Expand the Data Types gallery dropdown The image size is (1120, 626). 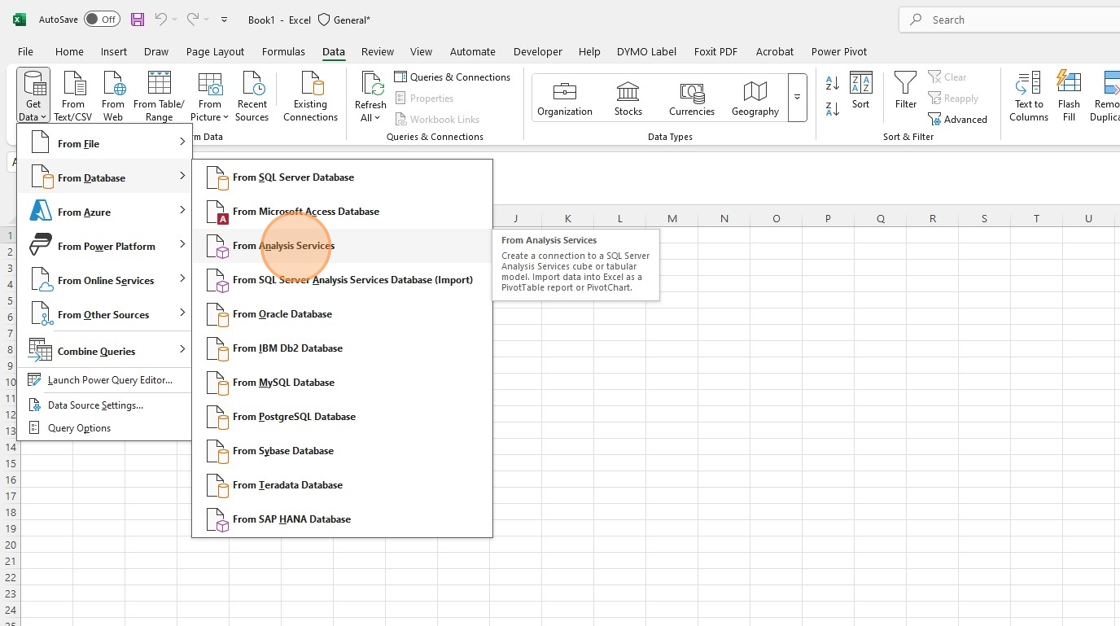tap(797, 98)
